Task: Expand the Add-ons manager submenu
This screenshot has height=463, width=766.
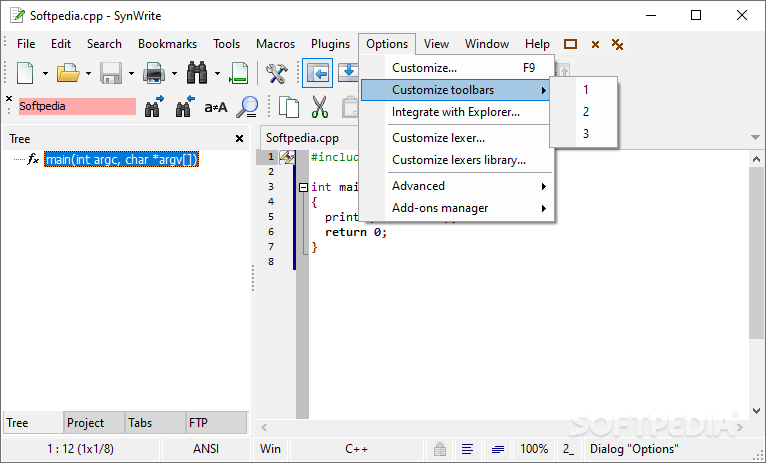Action: 457,208
